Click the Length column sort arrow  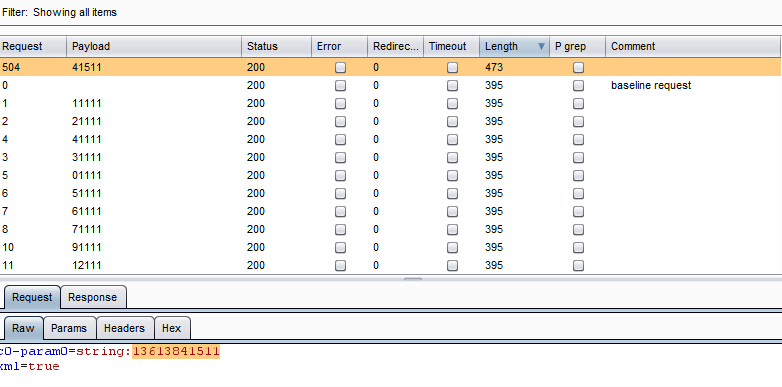click(x=541, y=47)
